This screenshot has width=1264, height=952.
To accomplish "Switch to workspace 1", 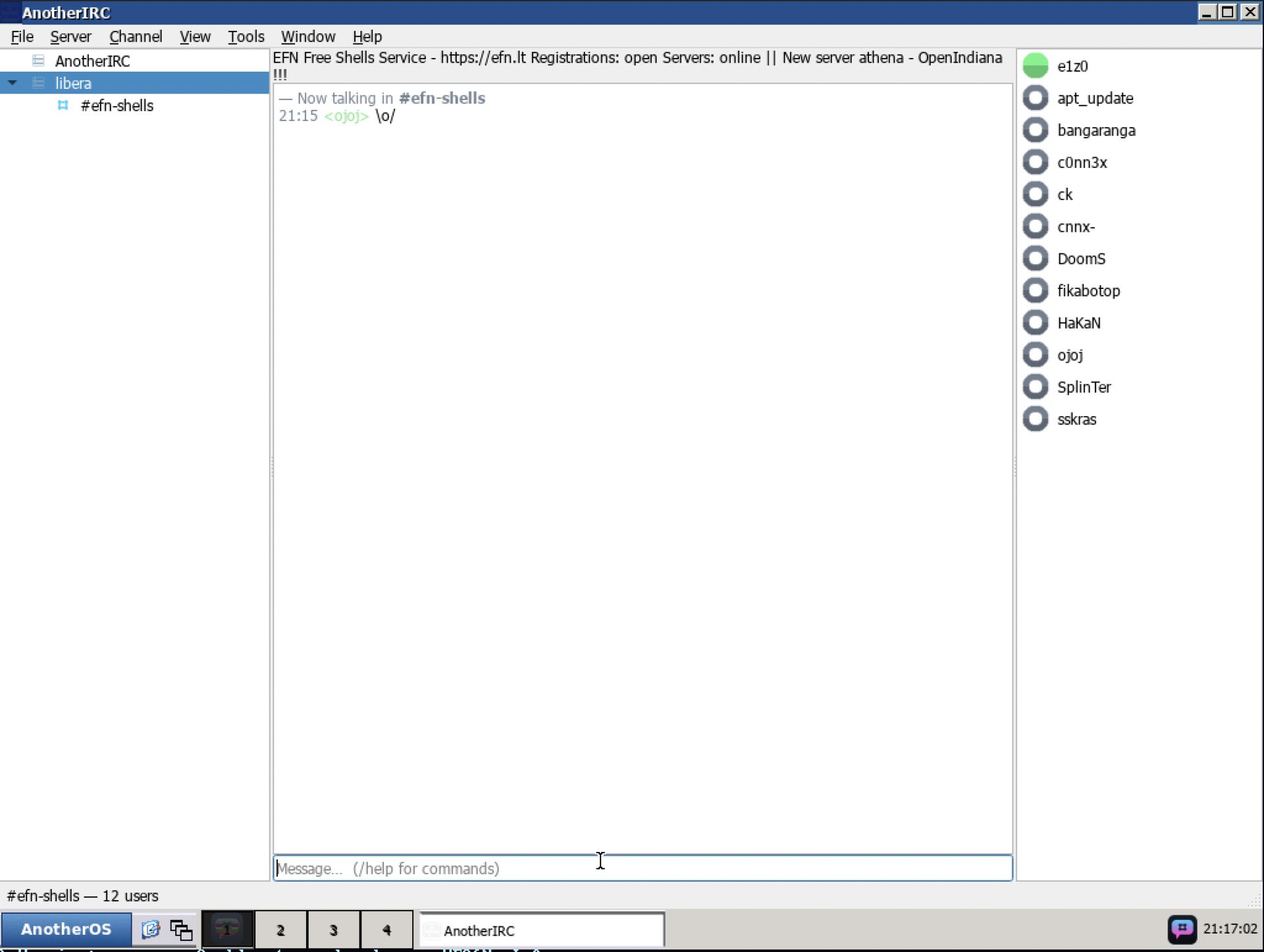I will pos(227,930).
